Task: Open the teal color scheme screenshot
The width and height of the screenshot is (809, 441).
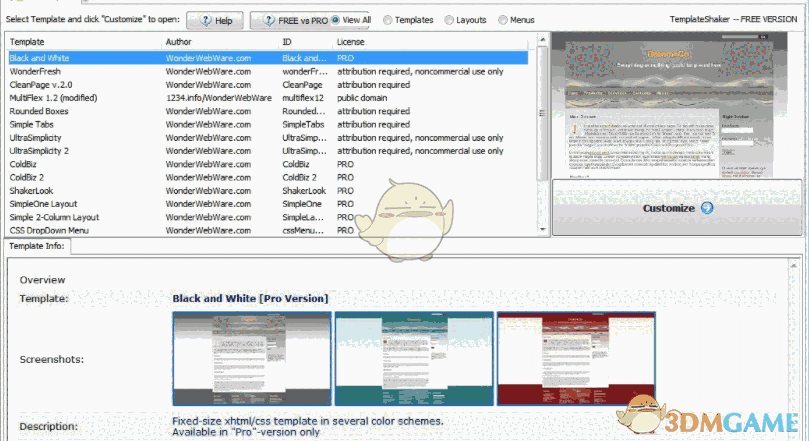Action: click(x=413, y=357)
